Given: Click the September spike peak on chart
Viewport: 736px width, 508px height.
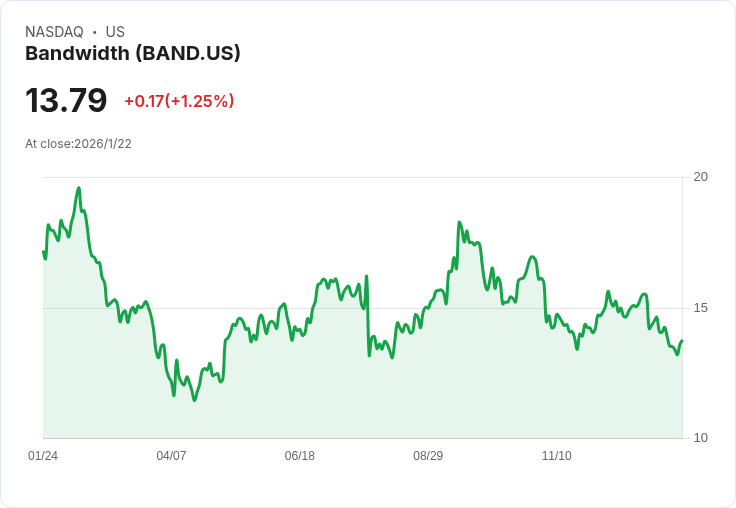Looking at the screenshot, I should (459, 222).
